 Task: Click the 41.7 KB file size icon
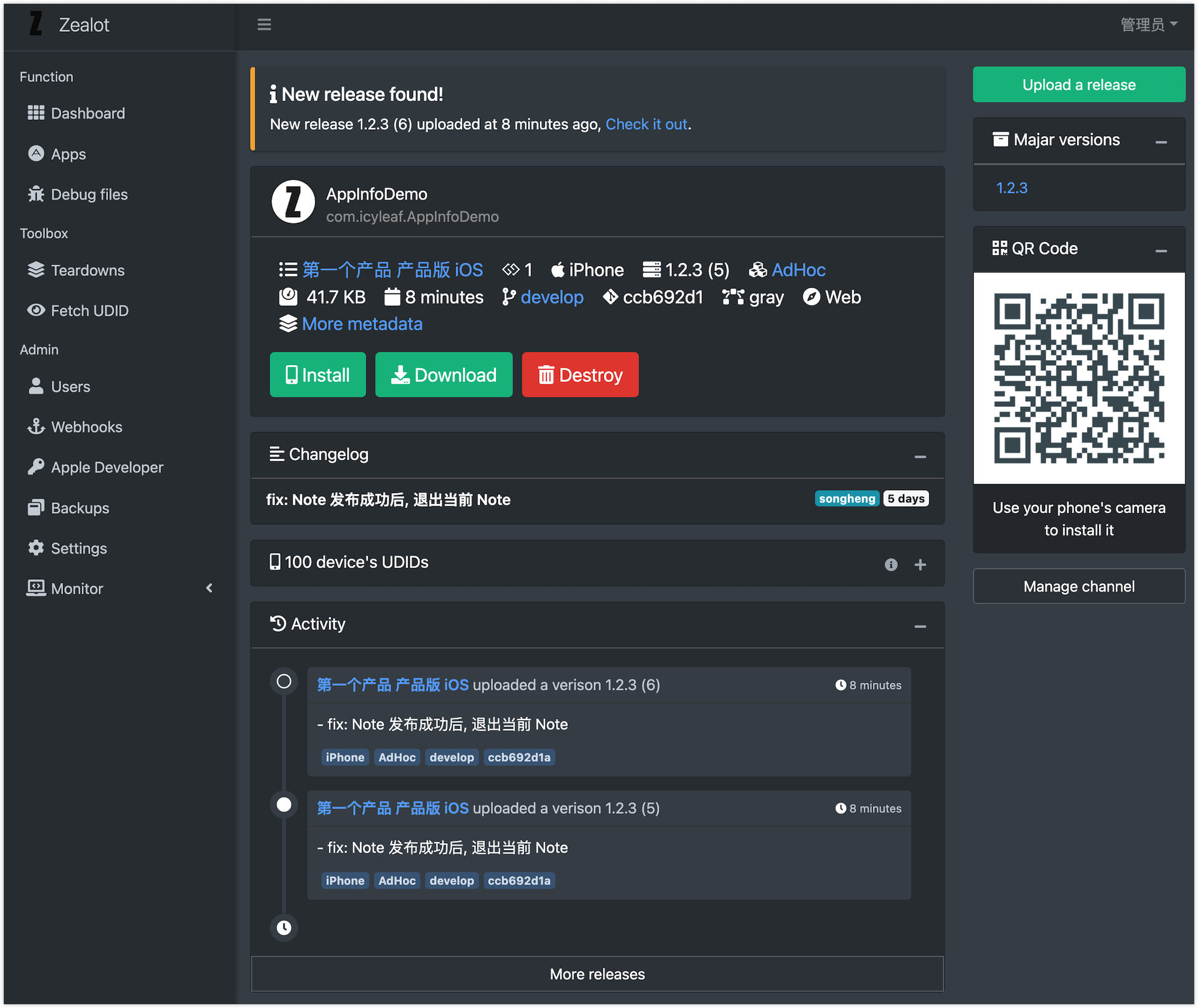(x=288, y=297)
